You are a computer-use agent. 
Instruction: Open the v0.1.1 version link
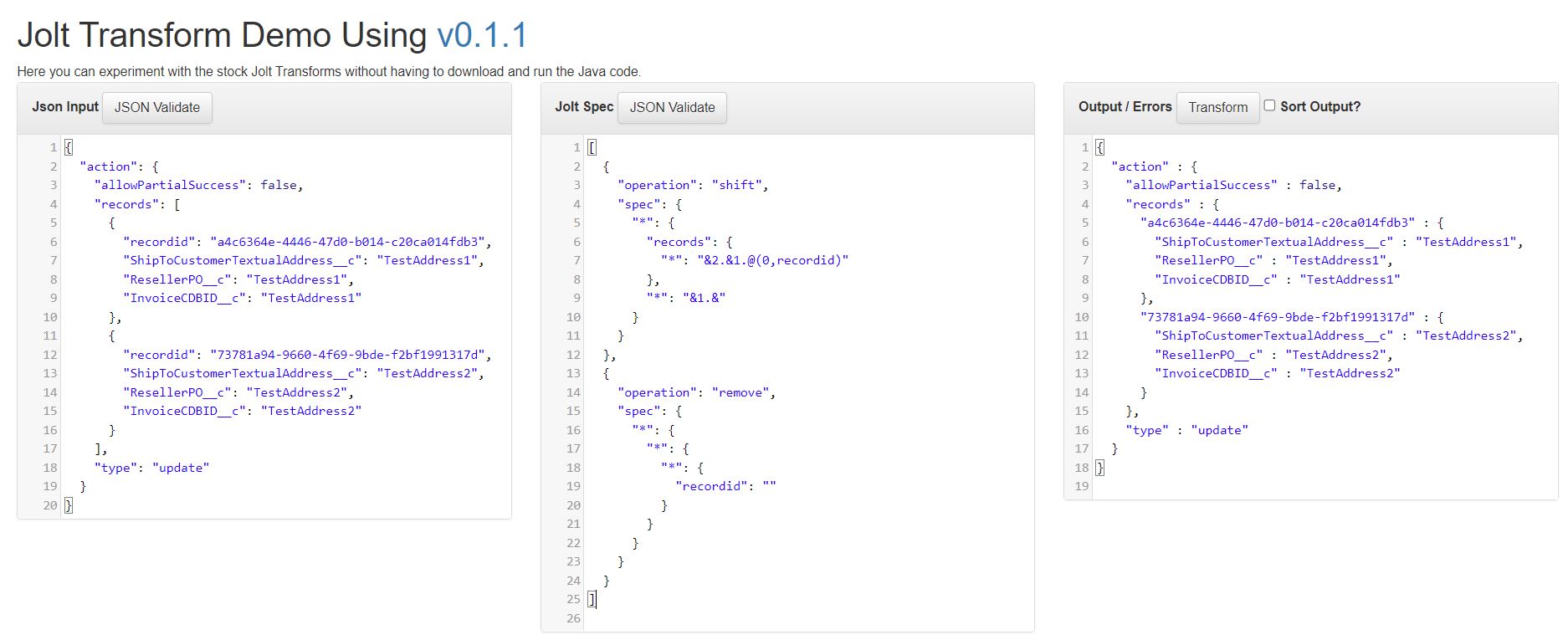[x=482, y=35]
